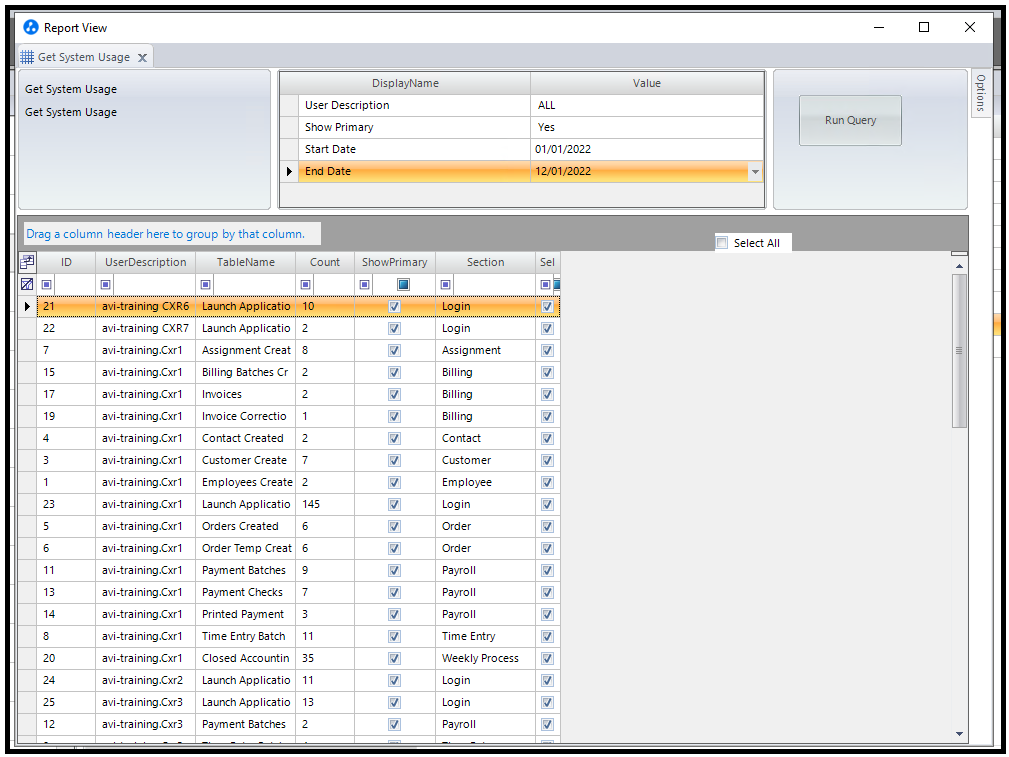The width and height of the screenshot is (1009, 757).
Task: Sort by the Count column header
Action: pyautogui.click(x=324, y=262)
